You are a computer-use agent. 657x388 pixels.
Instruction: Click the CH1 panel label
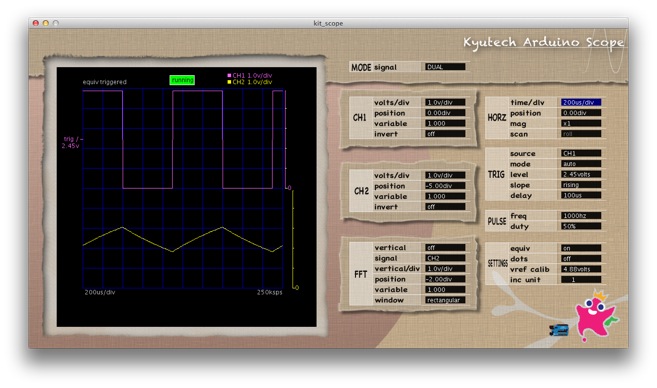click(x=360, y=118)
